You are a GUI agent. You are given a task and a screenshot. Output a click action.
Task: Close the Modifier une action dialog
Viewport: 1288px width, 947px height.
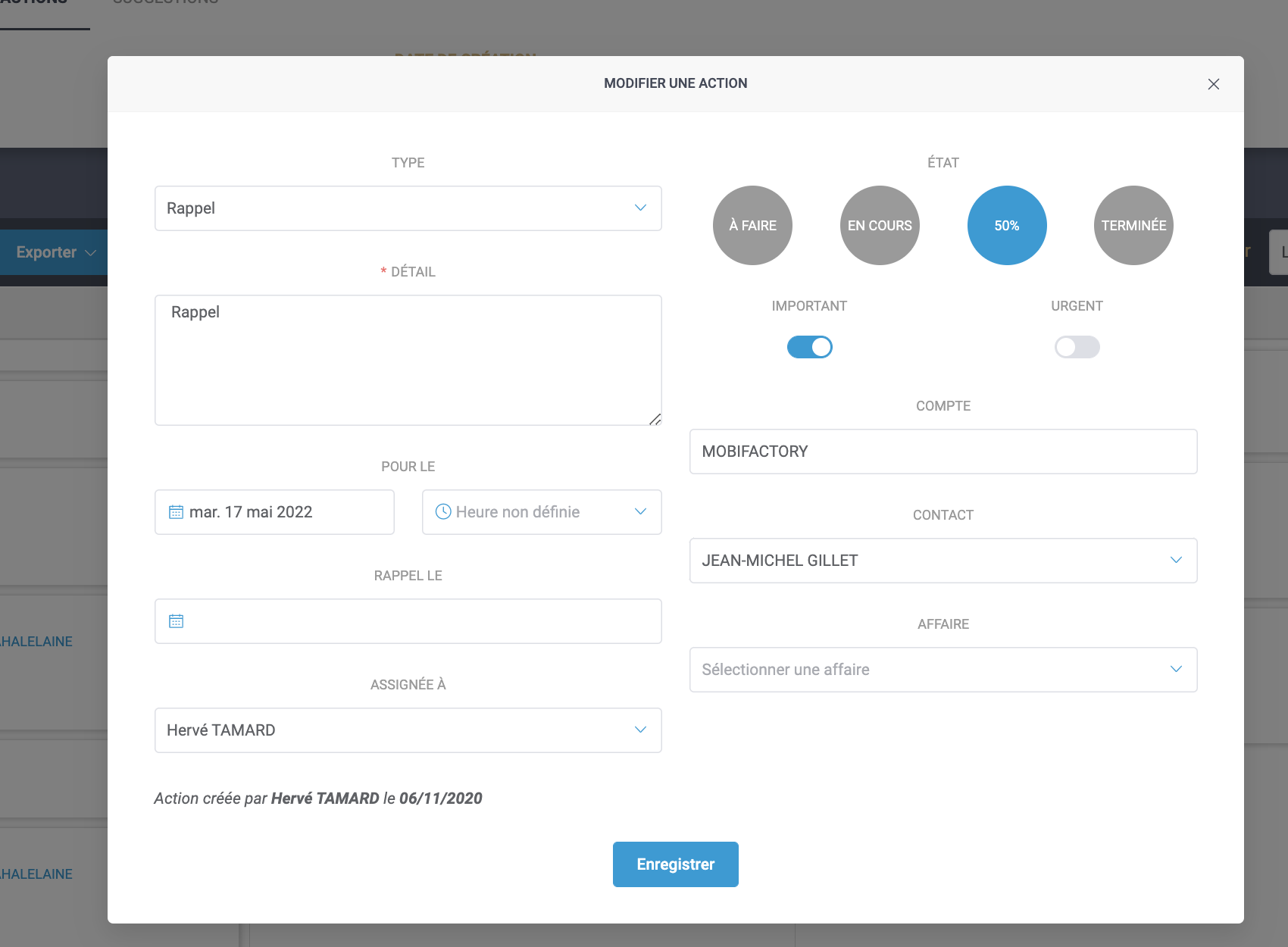coord(1213,84)
